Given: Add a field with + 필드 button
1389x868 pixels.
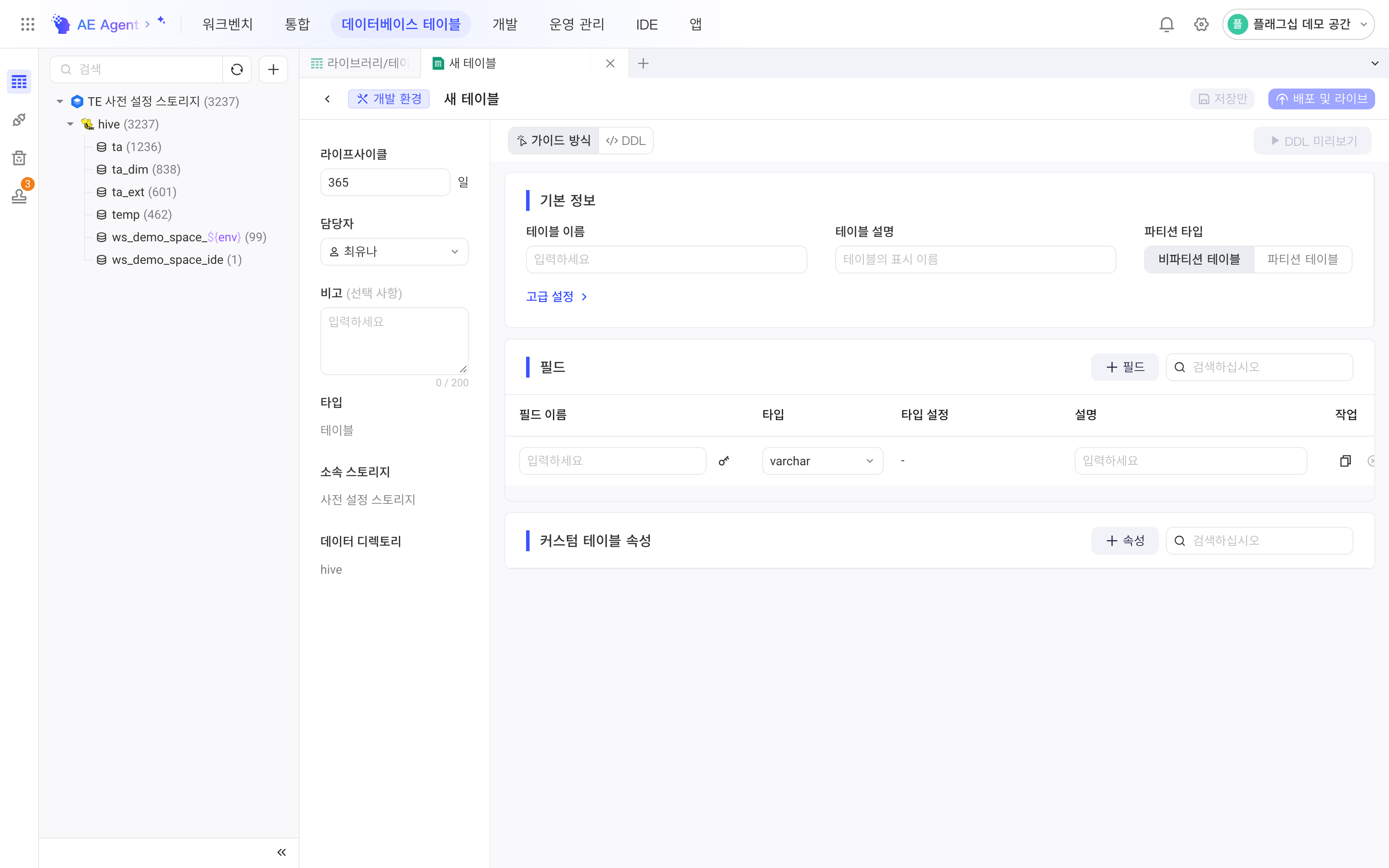Looking at the screenshot, I should pyautogui.click(x=1124, y=367).
